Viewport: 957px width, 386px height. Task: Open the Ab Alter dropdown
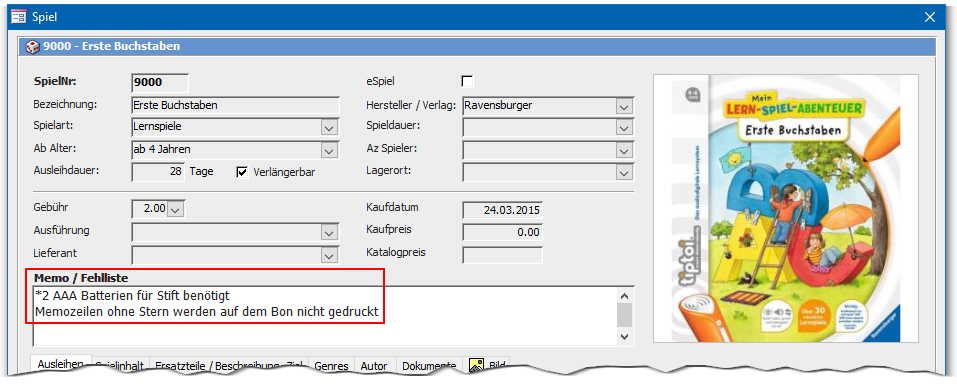pos(329,150)
